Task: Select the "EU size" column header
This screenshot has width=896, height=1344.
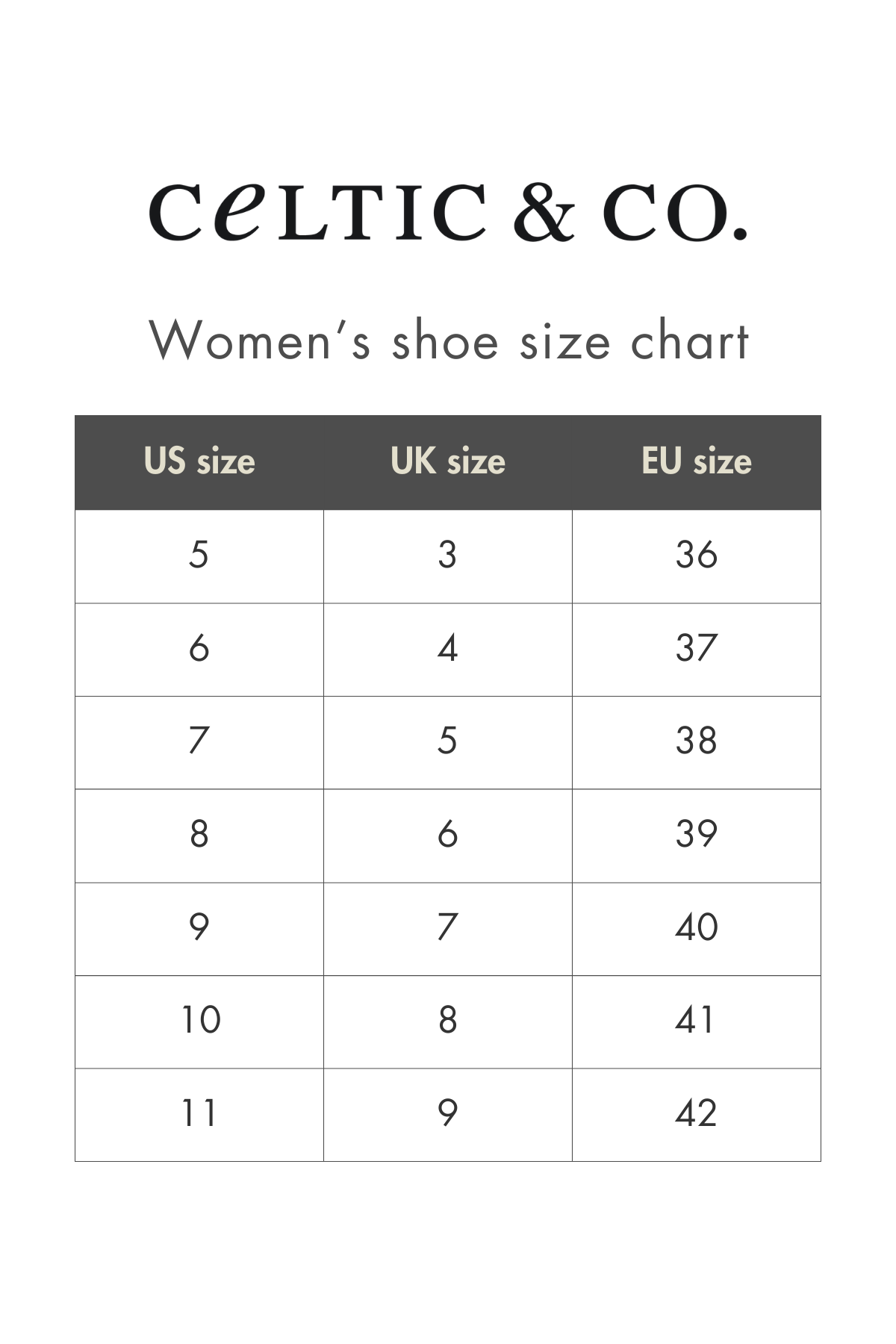Action: (x=697, y=461)
